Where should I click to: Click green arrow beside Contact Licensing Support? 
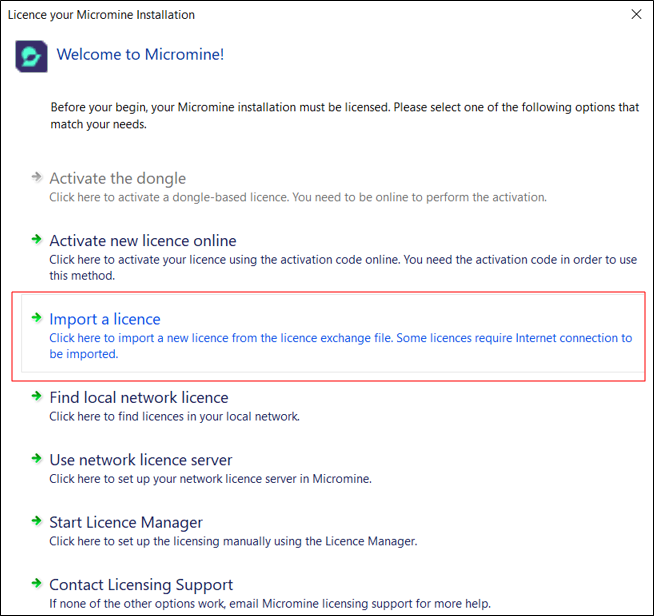(x=37, y=584)
